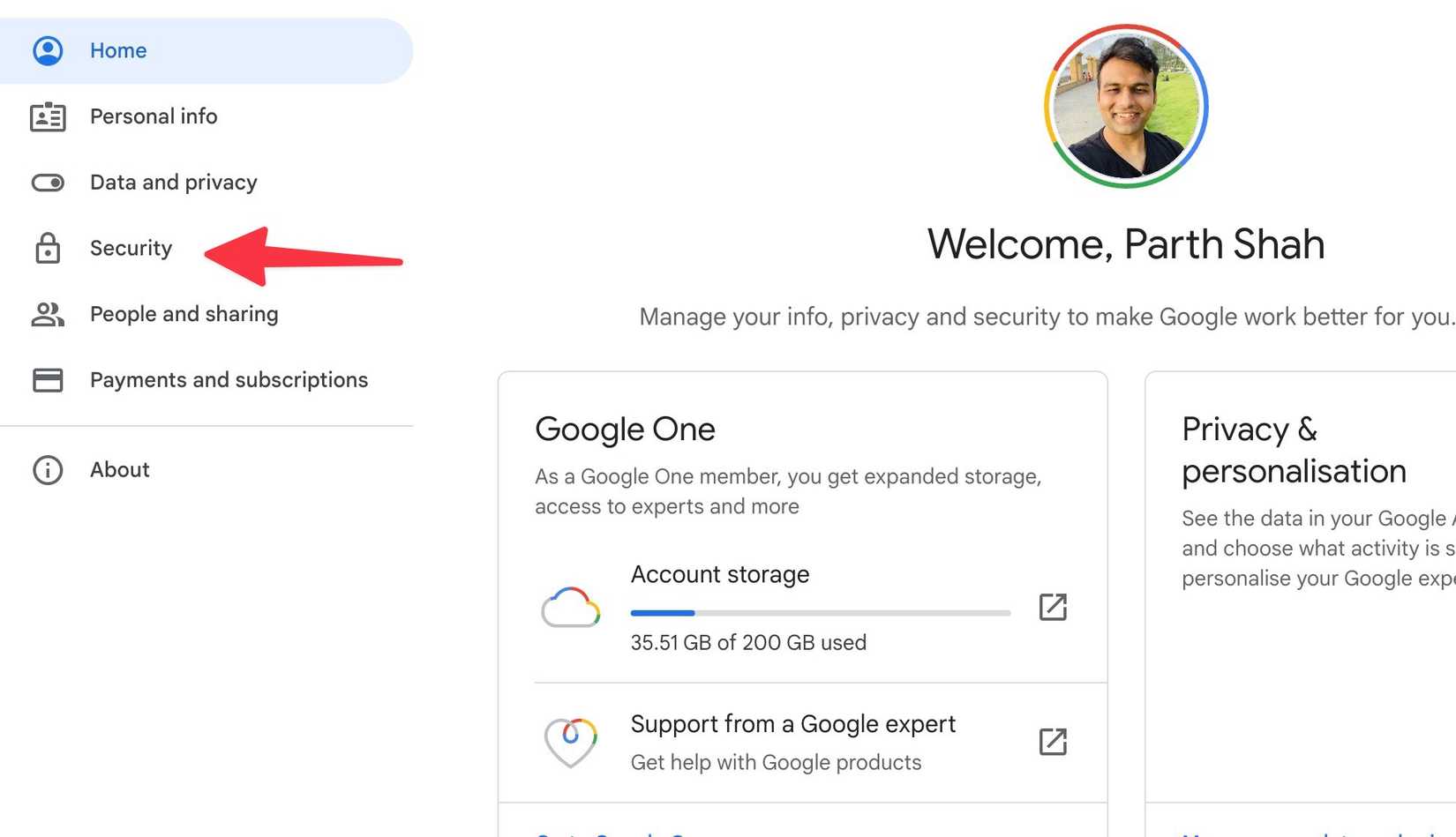The image size is (1456, 837).
Task: Click the Payments credit card icon
Action: point(48,380)
